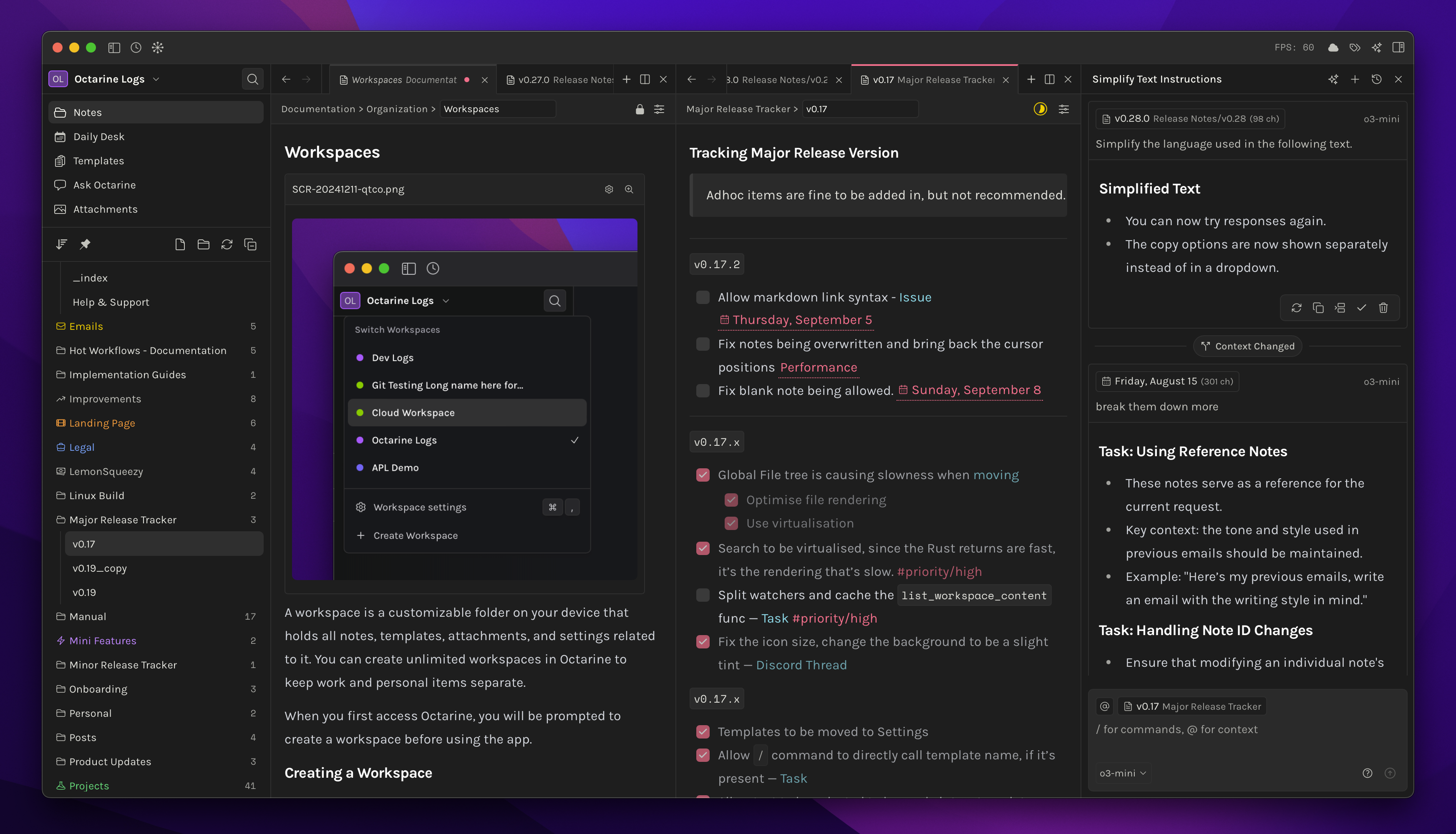The width and height of the screenshot is (1456, 834).
Task: Click the pin icon in file tree toolbar
Action: pyautogui.click(x=85, y=245)
